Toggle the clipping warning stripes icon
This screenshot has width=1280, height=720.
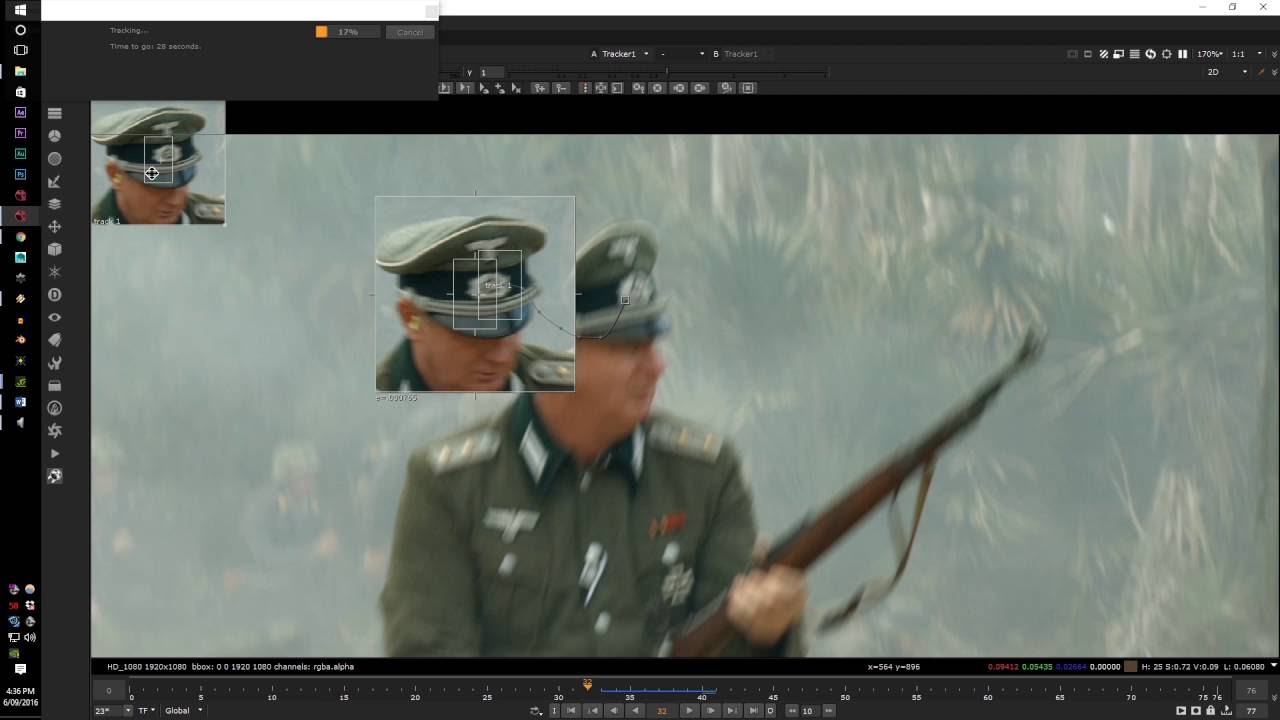click(x=1104, y=54)
